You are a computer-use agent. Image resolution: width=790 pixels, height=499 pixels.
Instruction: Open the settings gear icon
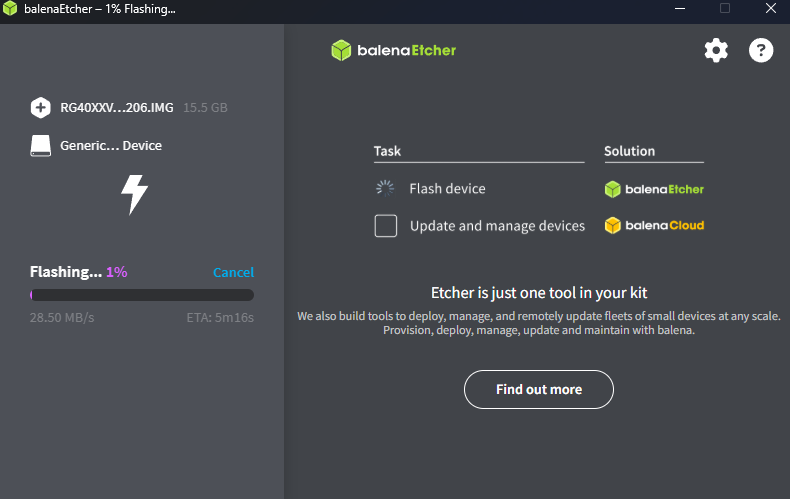point(716,50)
